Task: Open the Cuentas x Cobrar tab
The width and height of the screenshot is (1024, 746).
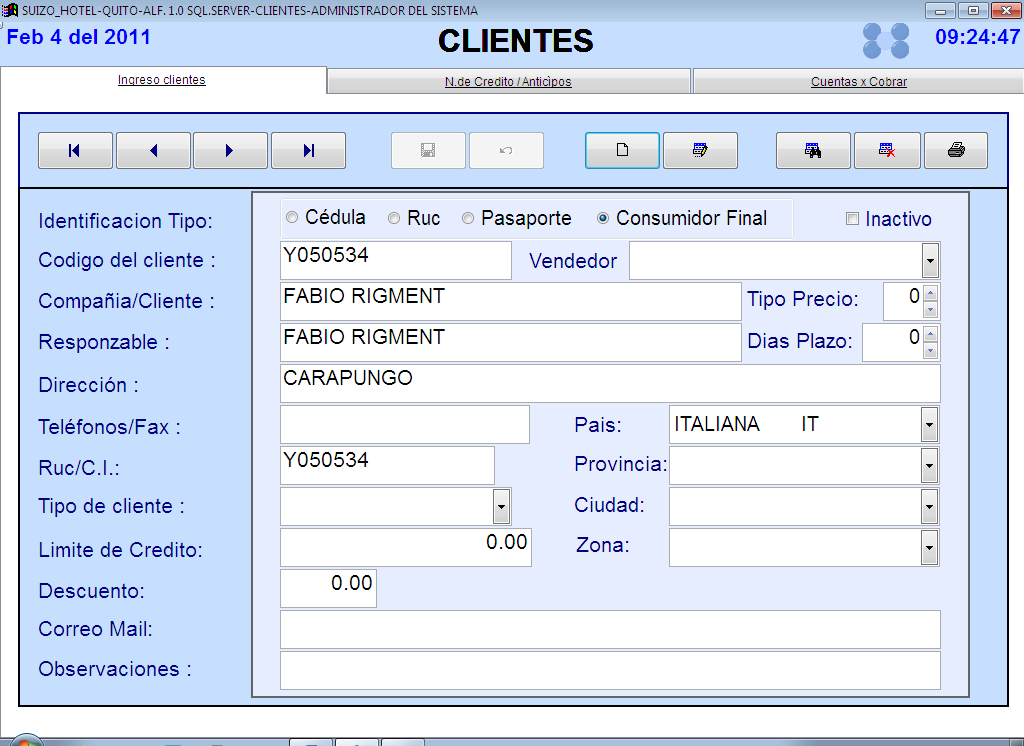Action: click(858, 82)
